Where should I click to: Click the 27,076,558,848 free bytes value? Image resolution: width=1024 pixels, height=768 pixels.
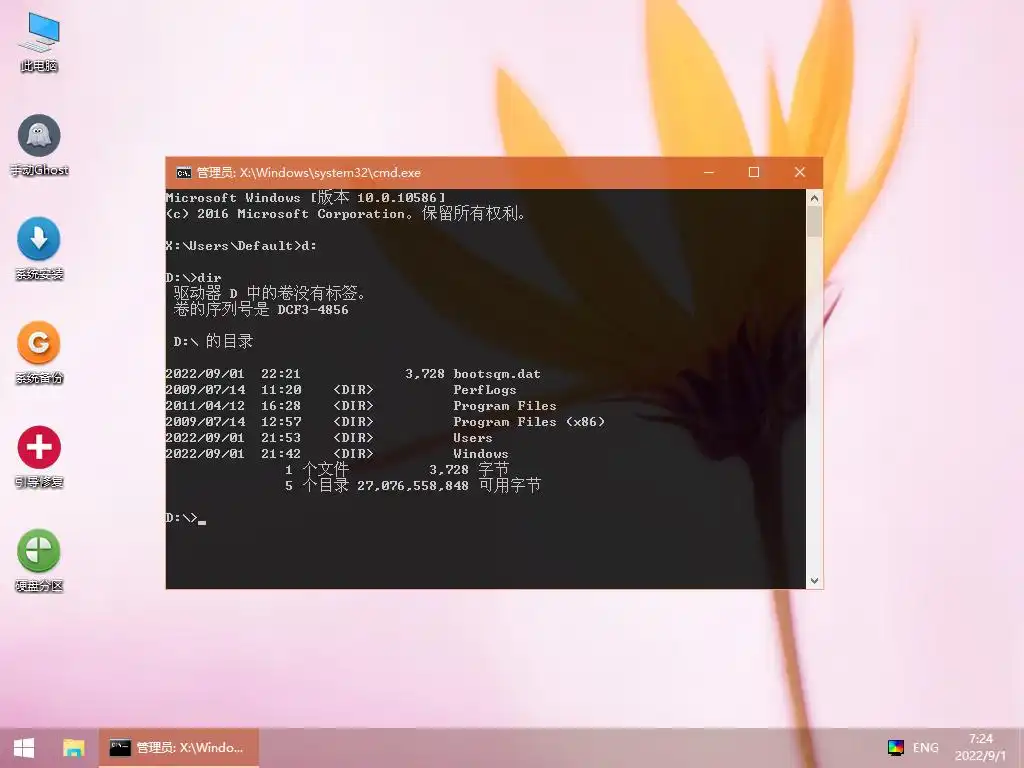click(x=413, y=486)
